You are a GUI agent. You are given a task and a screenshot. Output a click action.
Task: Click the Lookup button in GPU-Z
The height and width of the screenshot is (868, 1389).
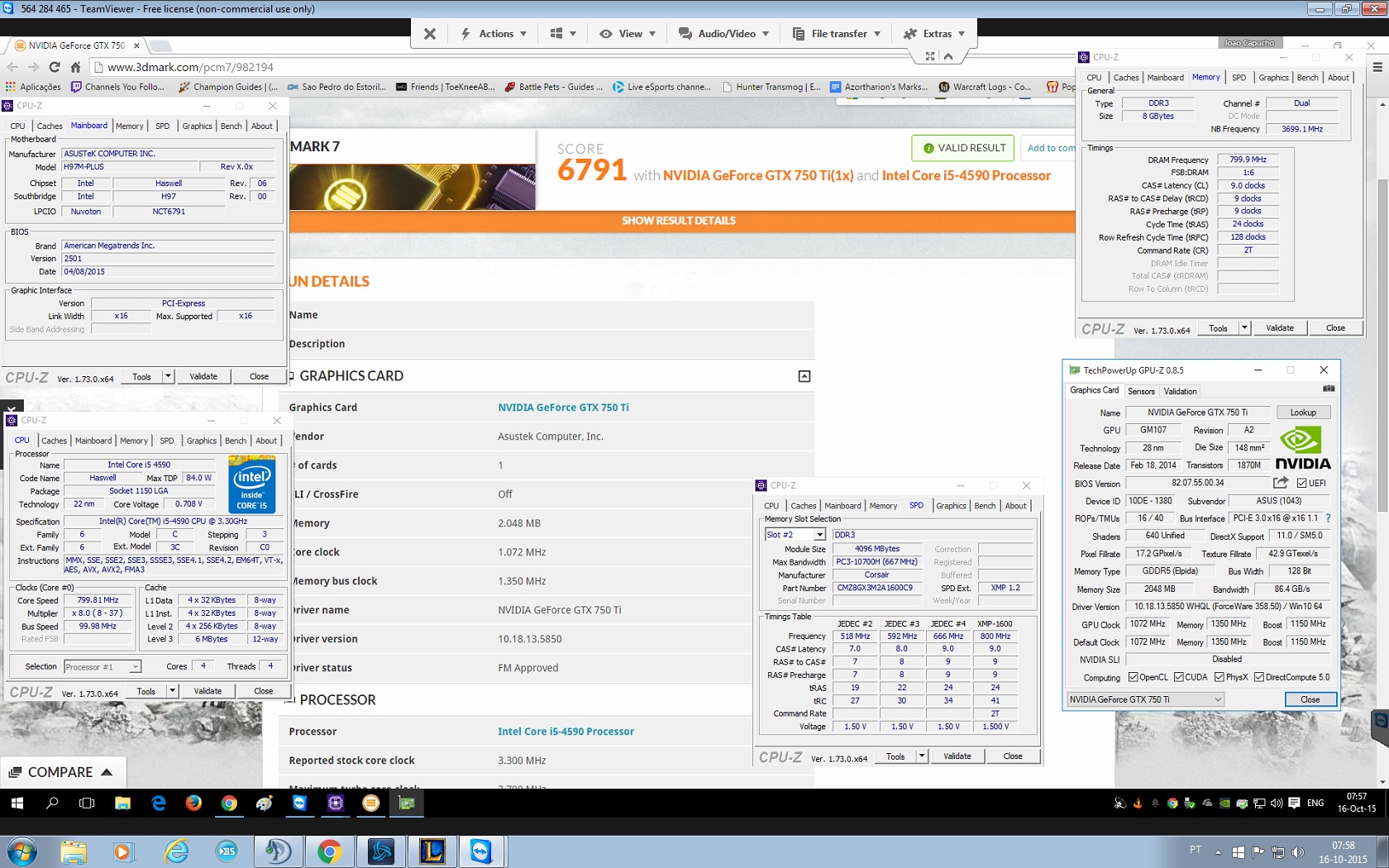pos(1303,413)
